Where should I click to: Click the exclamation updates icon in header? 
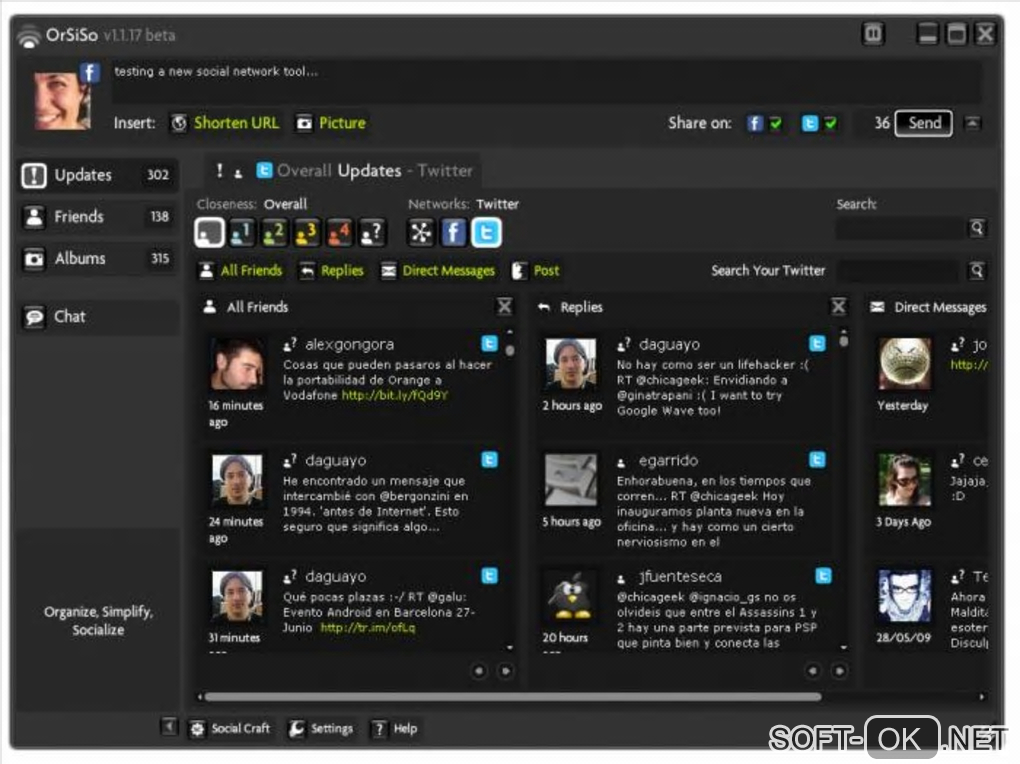point(219,171)
